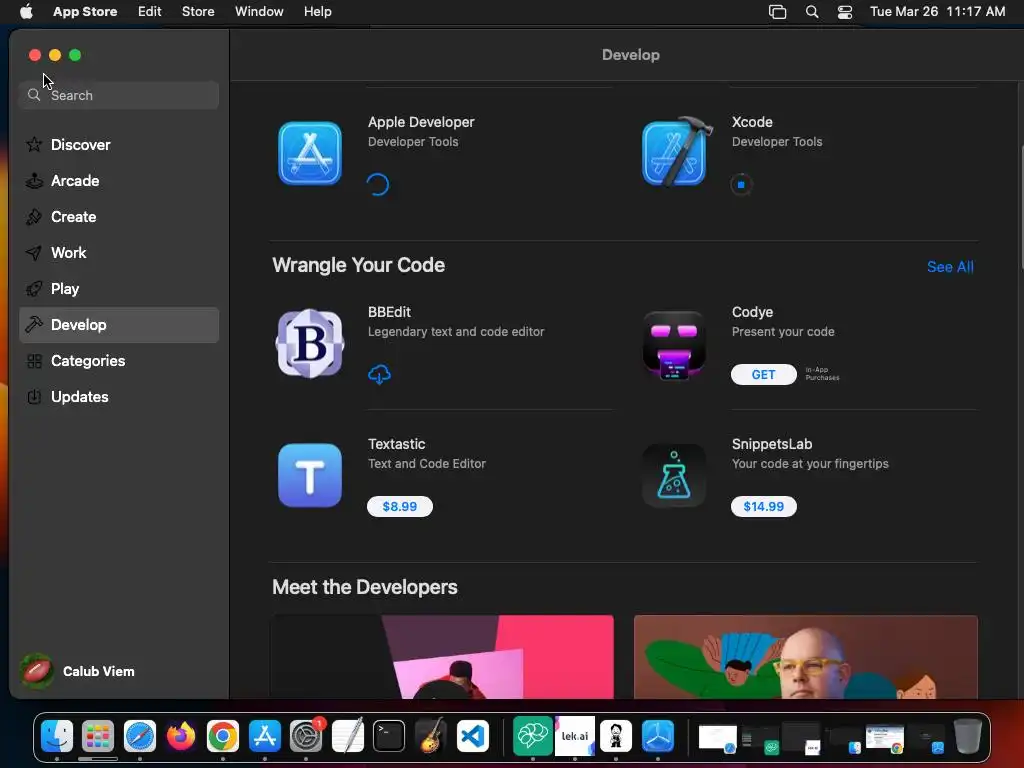The width and height of the screenshot is (1024, 768).
Task: Open lek.ai app in the dock
Action: click(575, 736)
